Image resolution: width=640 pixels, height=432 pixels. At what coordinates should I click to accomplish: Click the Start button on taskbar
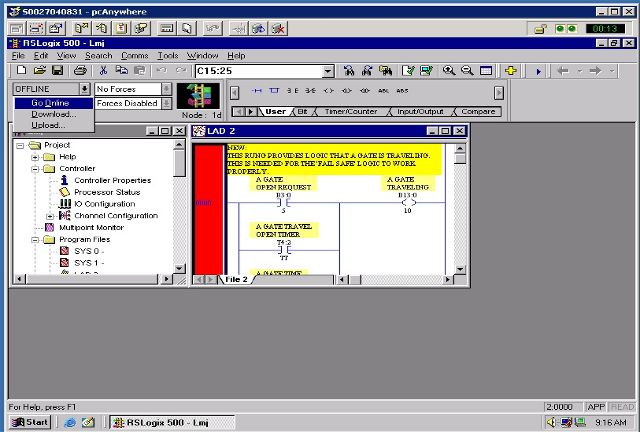30,422
